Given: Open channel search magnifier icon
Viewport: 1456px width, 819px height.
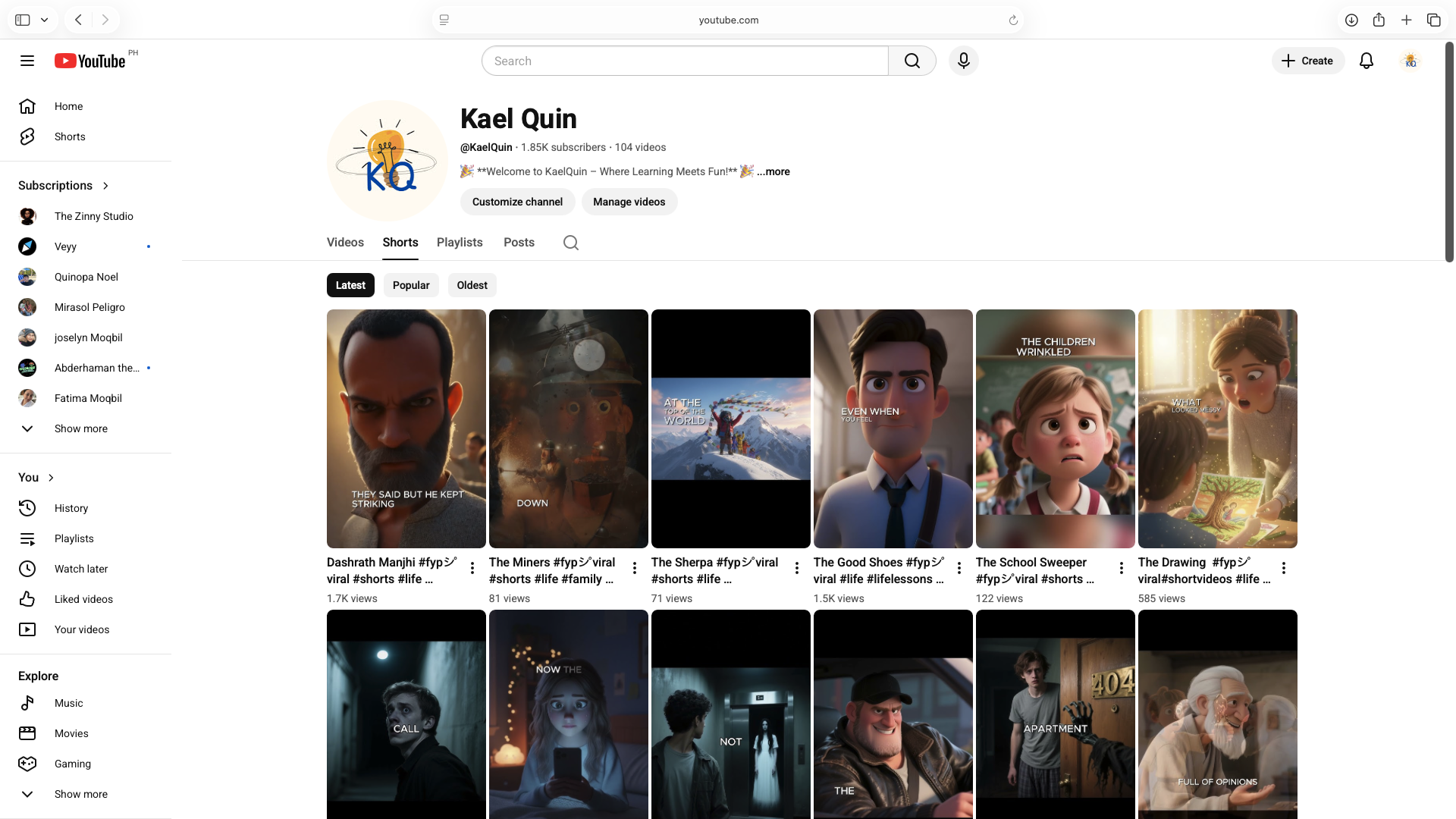Looking at the screenshot, I should click(570, 243).
